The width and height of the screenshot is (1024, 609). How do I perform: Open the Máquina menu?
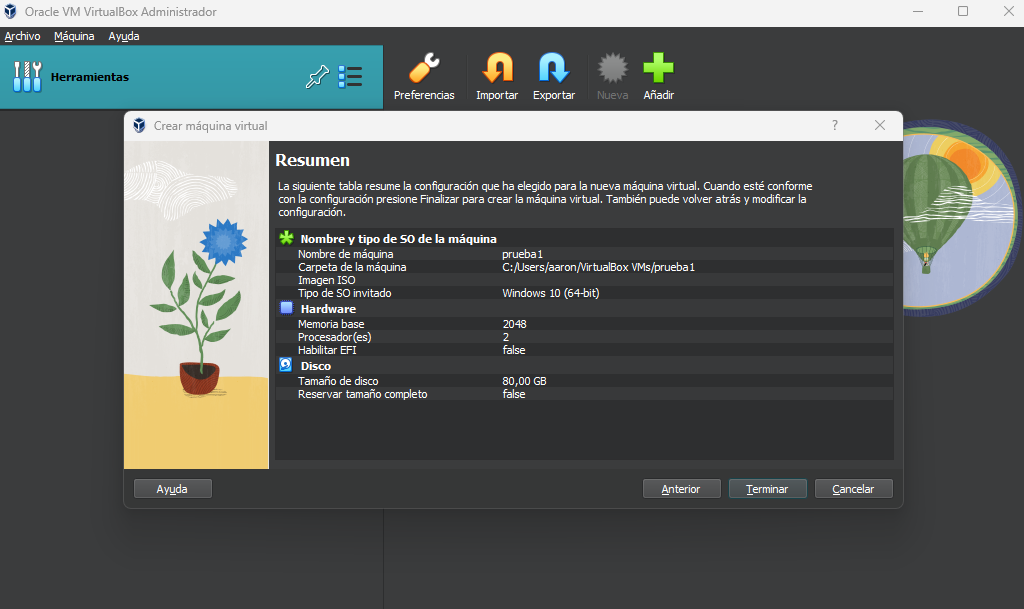tap(74, 36)
